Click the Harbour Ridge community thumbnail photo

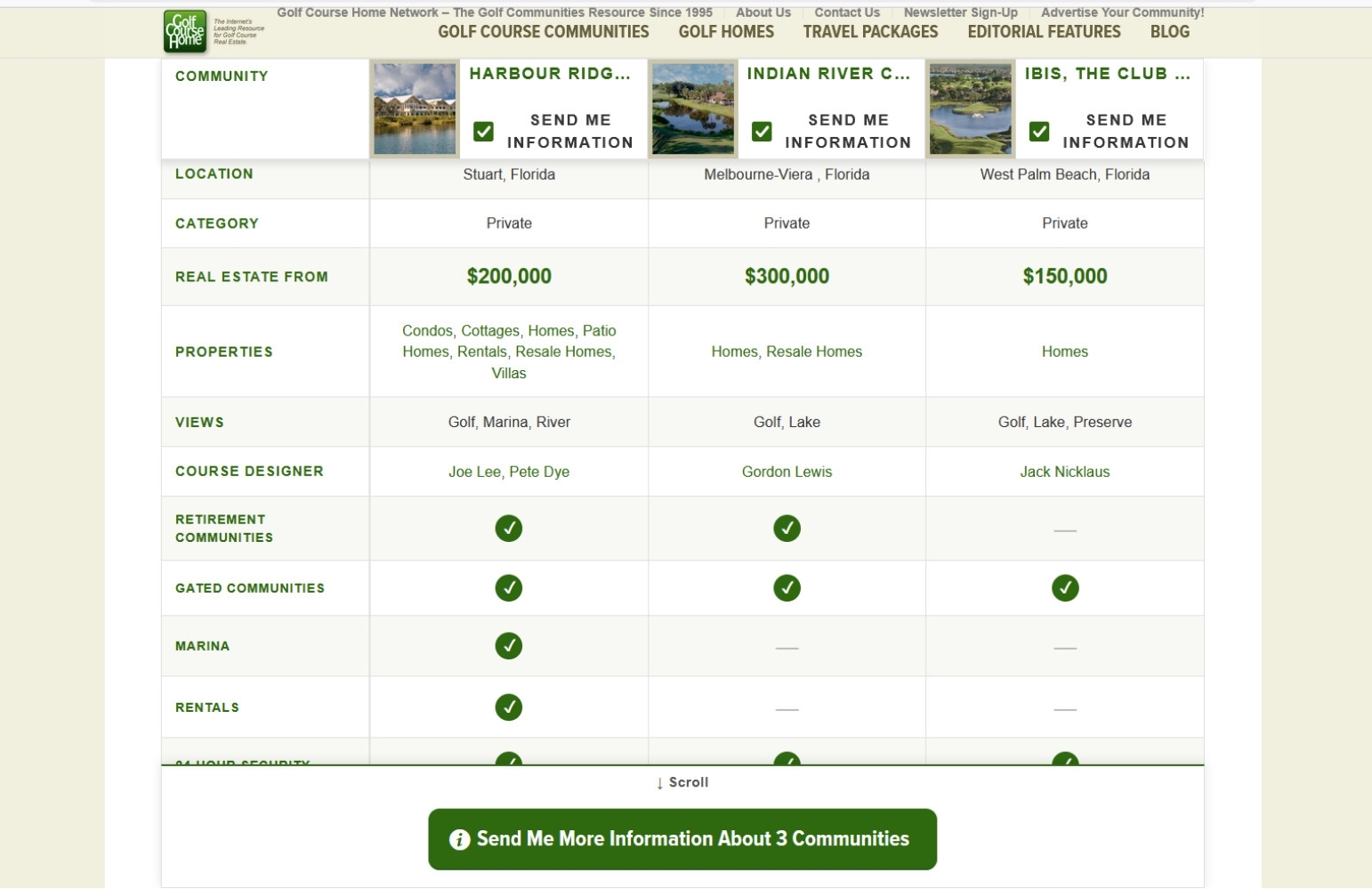pos(415,108)
